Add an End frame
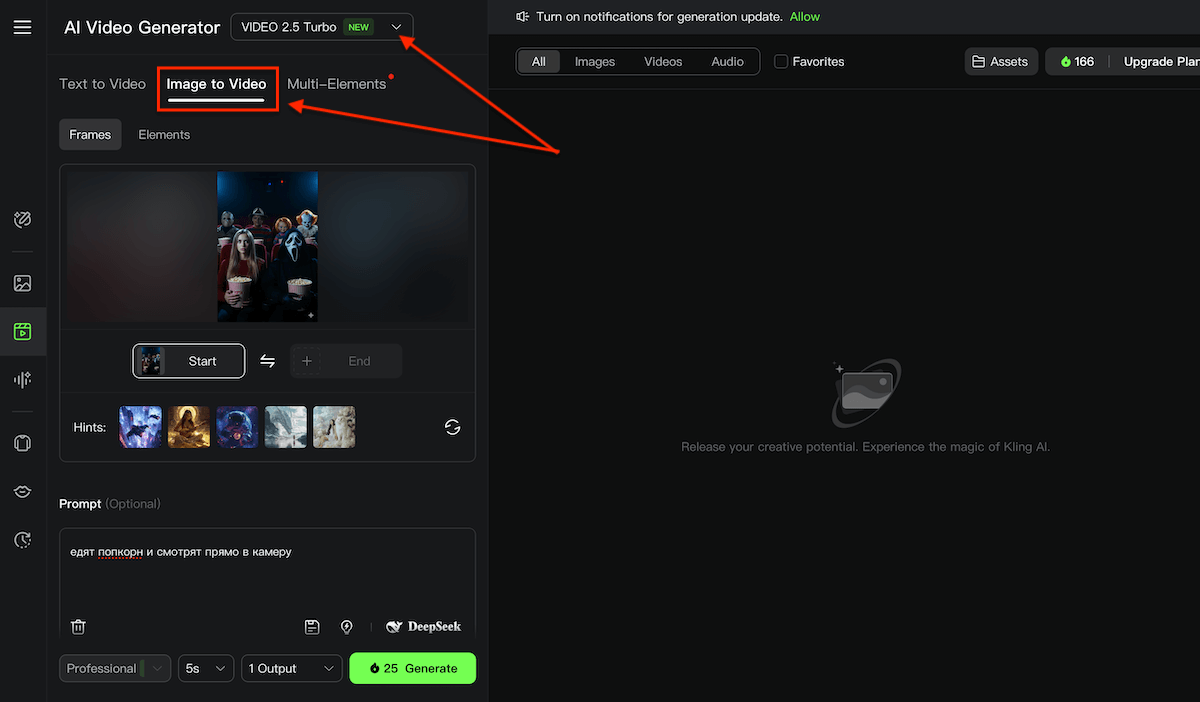The height and width of the screenshot is (702, 1200). tap(346, 361)
